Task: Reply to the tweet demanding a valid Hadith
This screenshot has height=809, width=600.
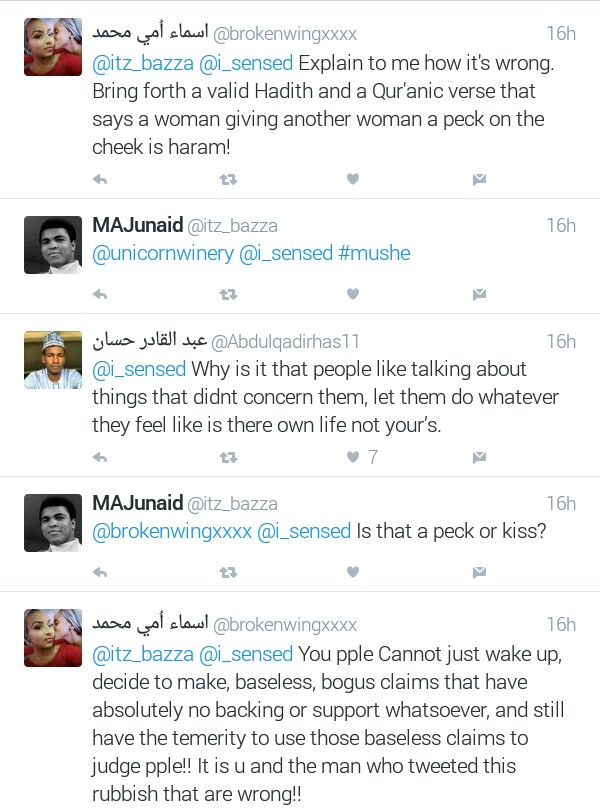Action: 100,179
